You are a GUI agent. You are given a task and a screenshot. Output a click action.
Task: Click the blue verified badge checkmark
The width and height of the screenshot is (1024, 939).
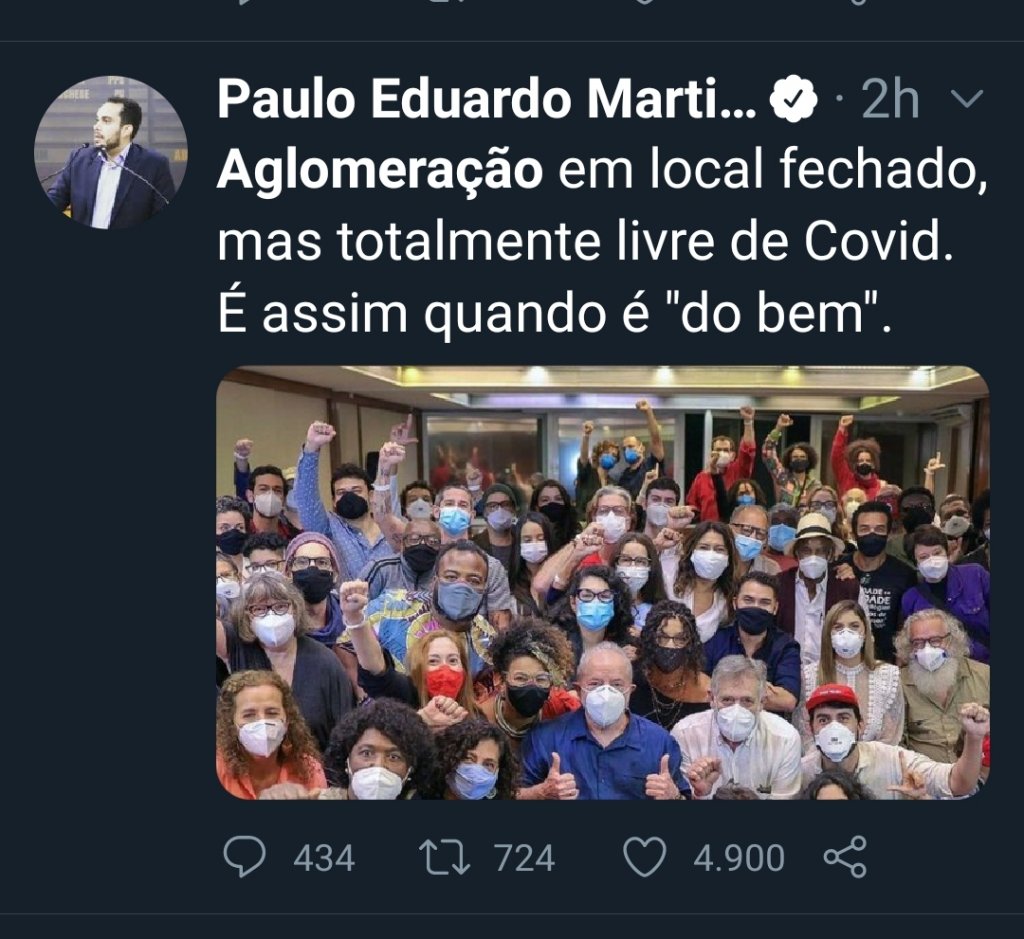[793, 99]
